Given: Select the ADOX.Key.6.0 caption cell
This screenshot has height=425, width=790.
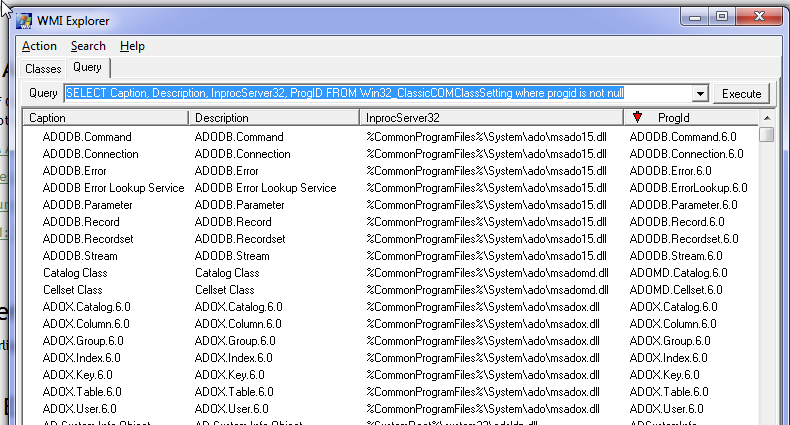Looking at the screenshot, I should coord(78,375).
